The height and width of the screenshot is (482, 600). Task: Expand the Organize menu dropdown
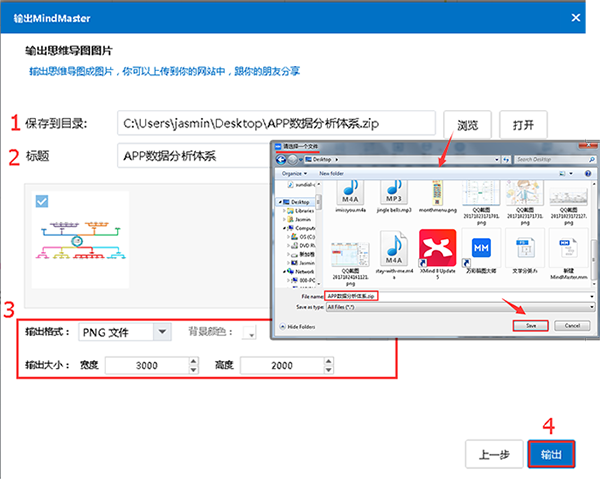click(293, 172)
